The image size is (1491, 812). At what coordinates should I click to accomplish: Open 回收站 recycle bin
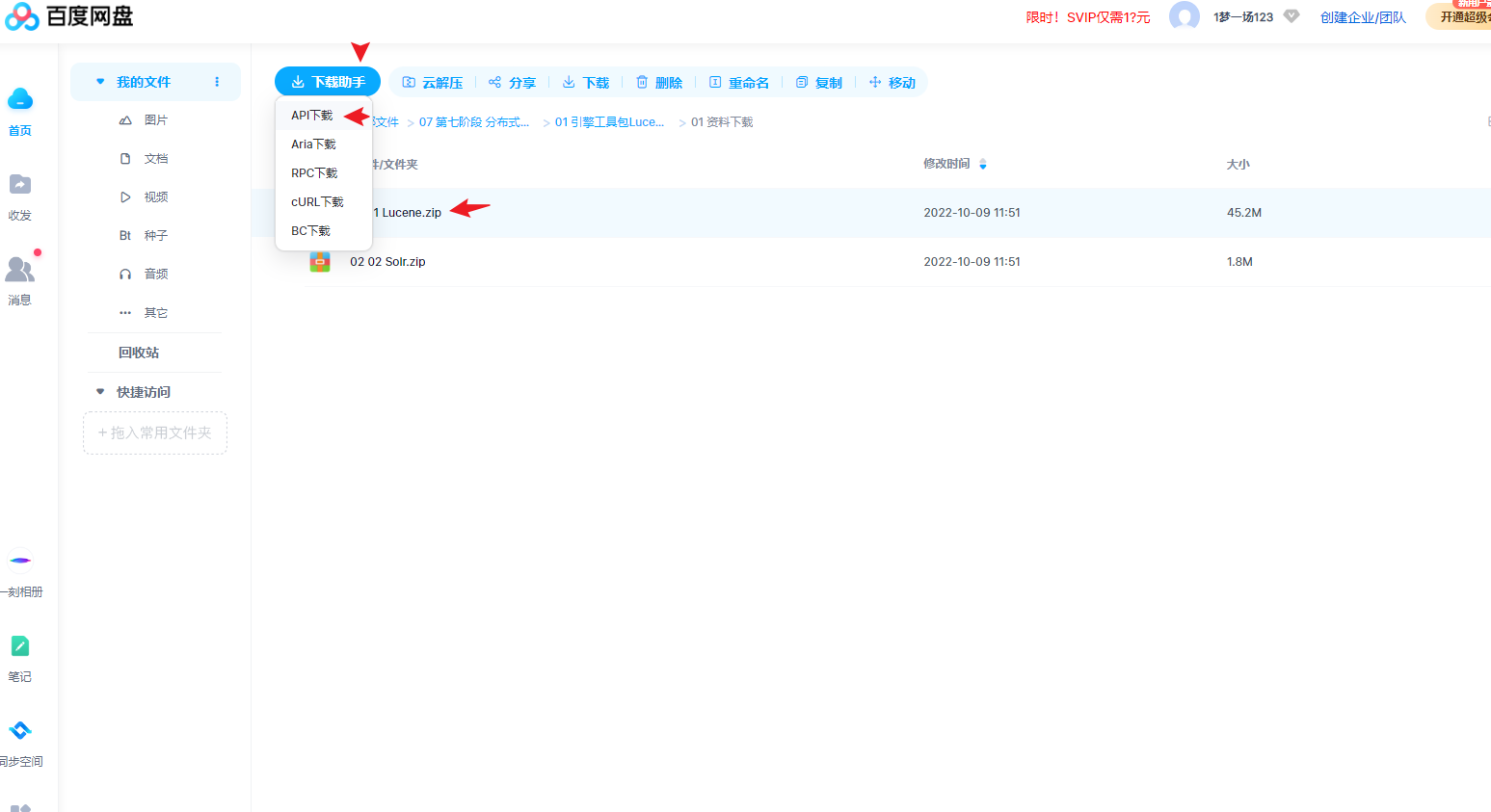coord(139,353)
